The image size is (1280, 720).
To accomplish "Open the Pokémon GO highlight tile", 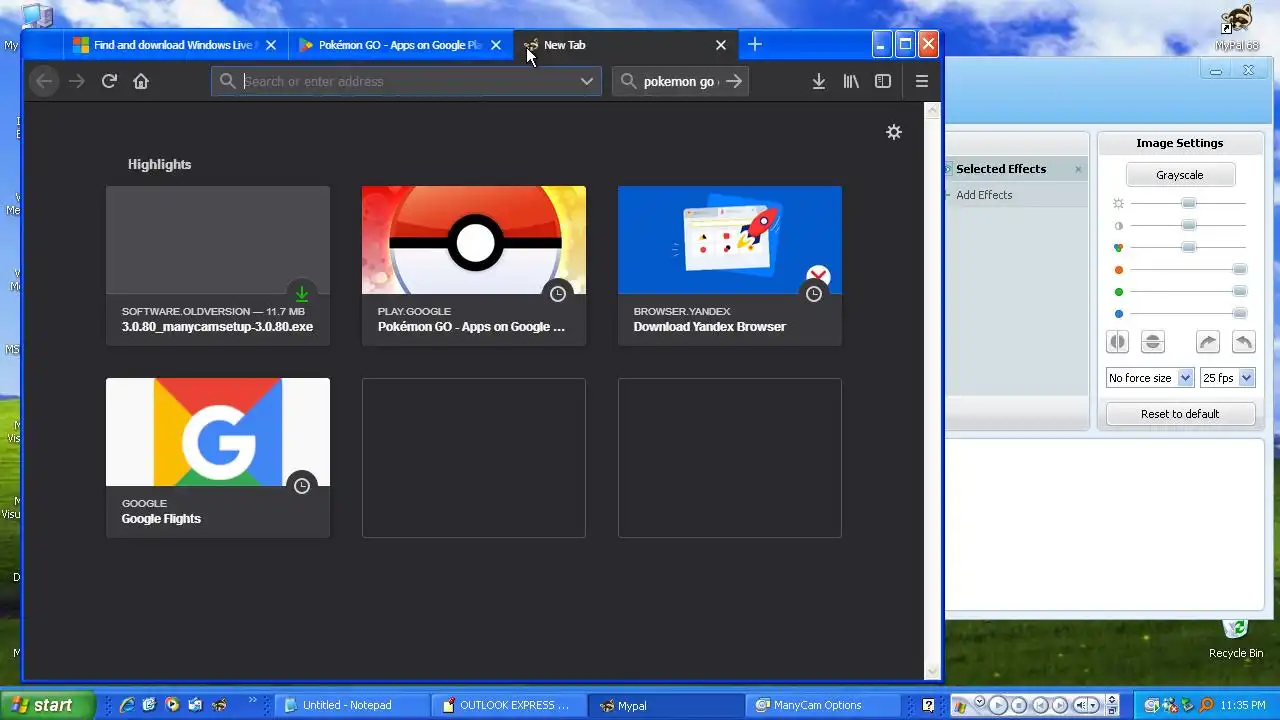I will click(474, 265).
